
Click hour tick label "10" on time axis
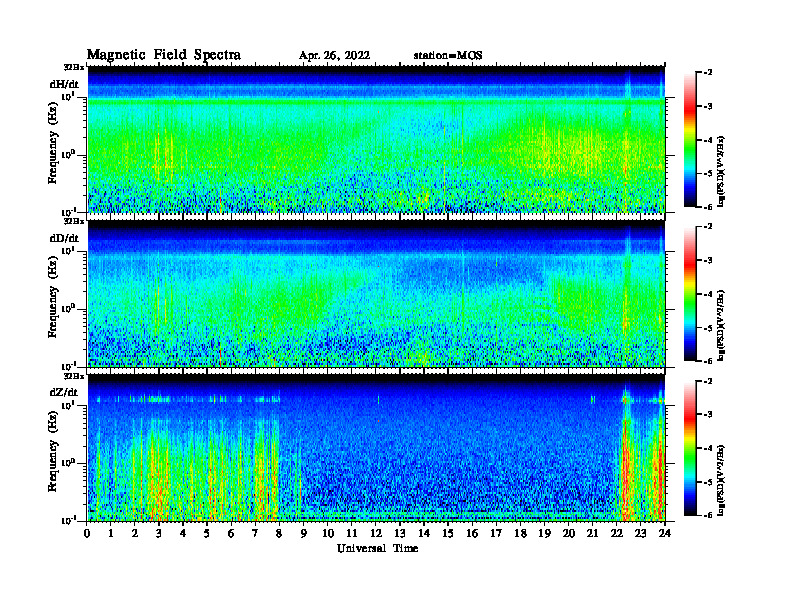point(328,534)
